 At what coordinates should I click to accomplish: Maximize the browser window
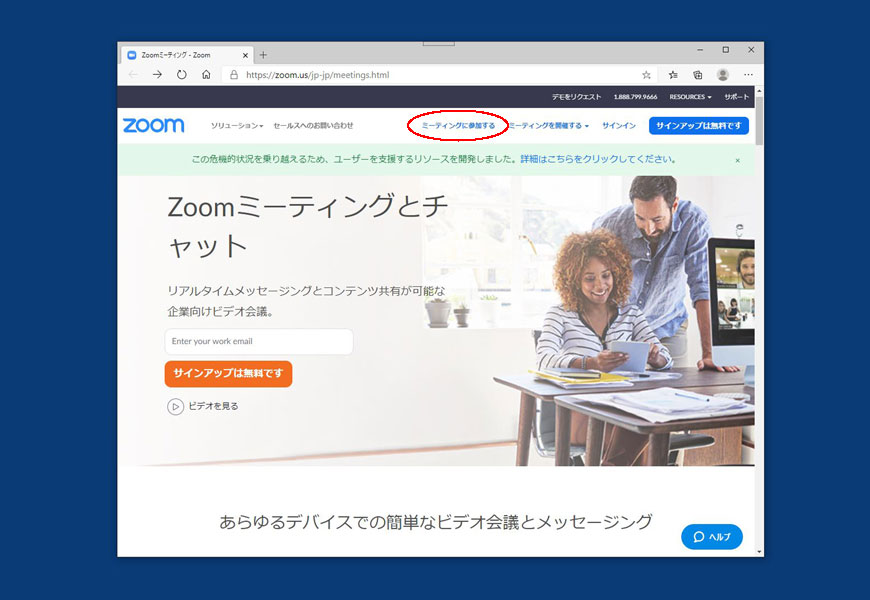[725, 50]
